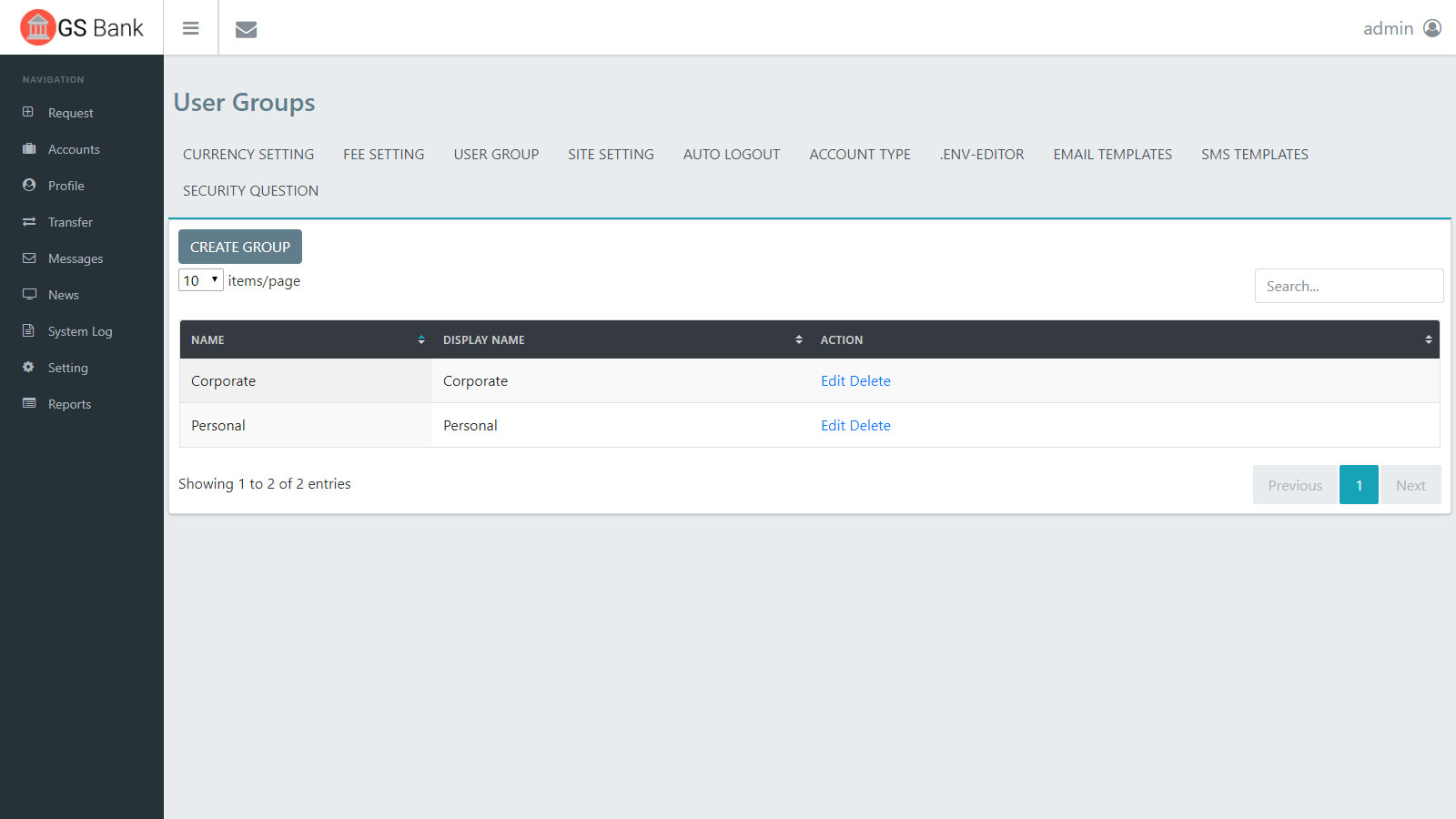Expand the items per page dropdown
Viewport: 1456px width, 819px height.
coord(200,280)
